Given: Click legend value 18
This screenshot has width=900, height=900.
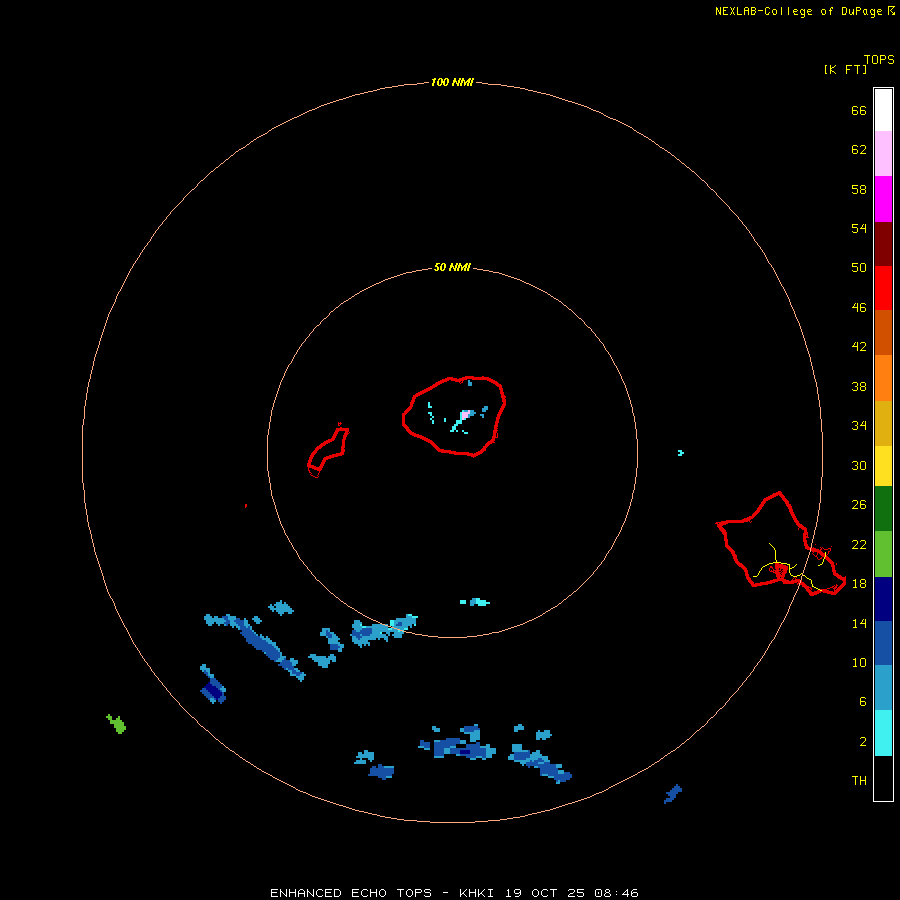Looking at the screenshot, I should point(859,584).
